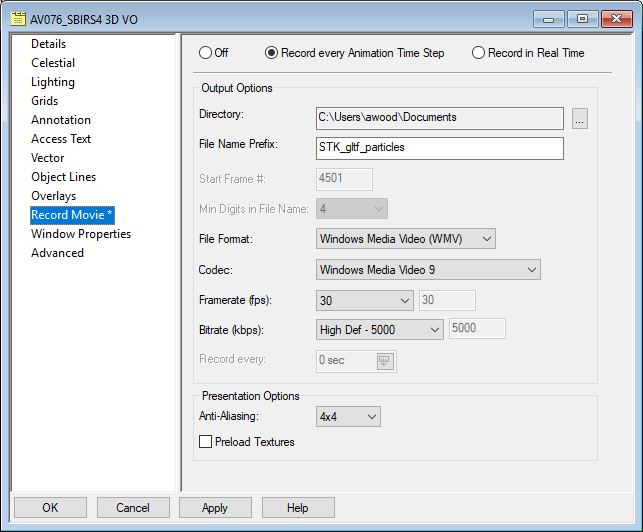Open the Framerate fps dropdown

click(364, 301)
